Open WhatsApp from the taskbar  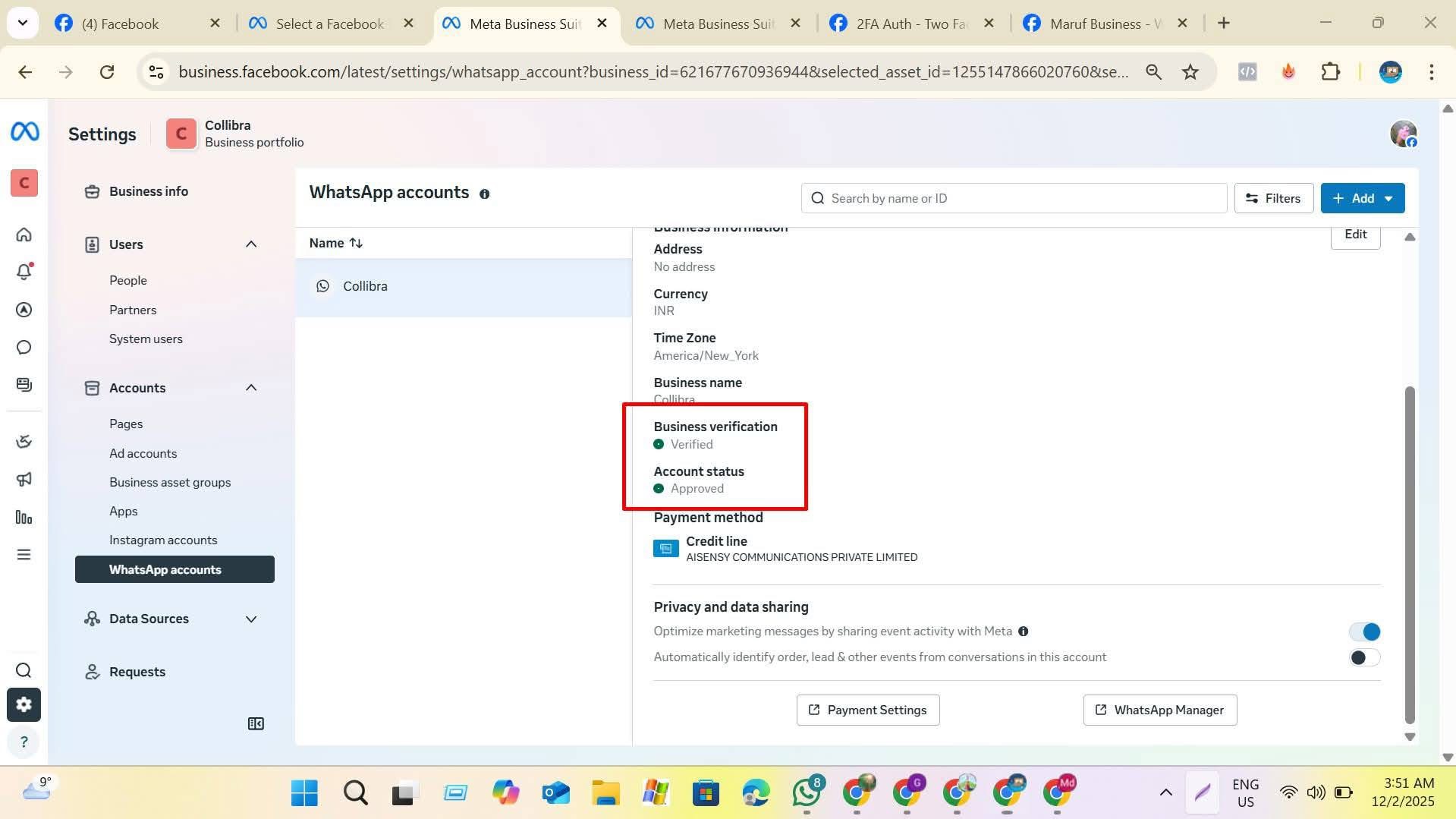(807, 793)
